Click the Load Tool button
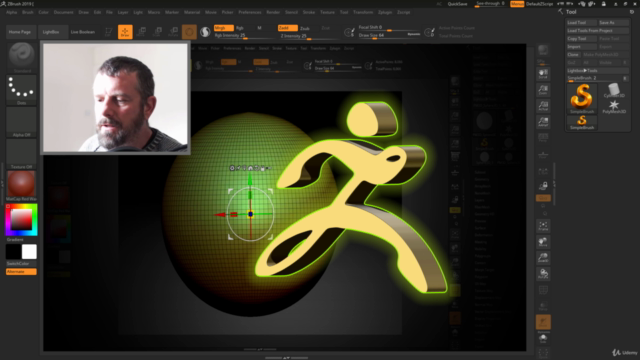The width and height of the screenshot is (640, 360). tap(581, 22)
